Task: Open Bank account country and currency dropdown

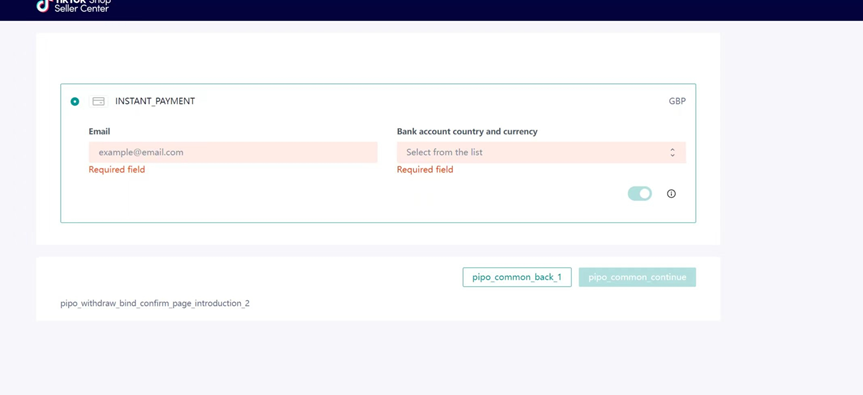Action: pos(541,152)
